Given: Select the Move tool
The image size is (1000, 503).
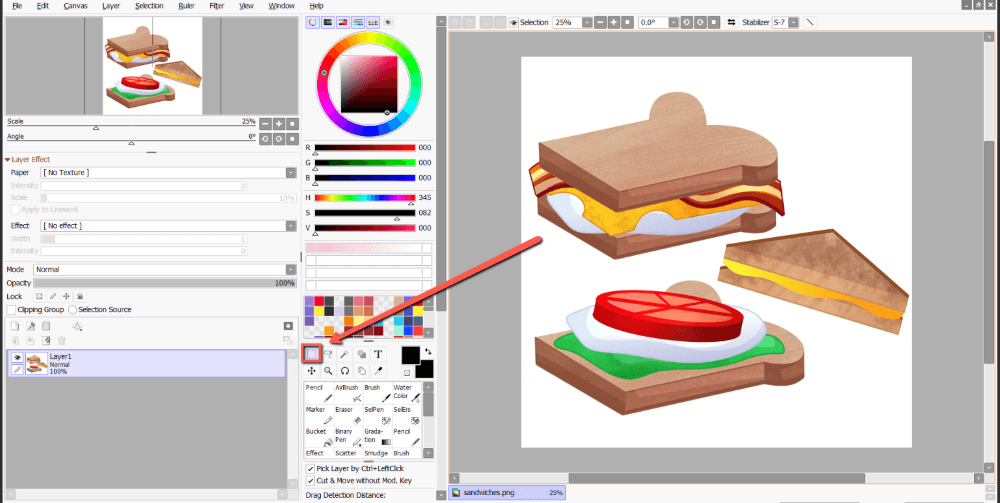Looking at the screenshot, I should (x=312, y=371).
